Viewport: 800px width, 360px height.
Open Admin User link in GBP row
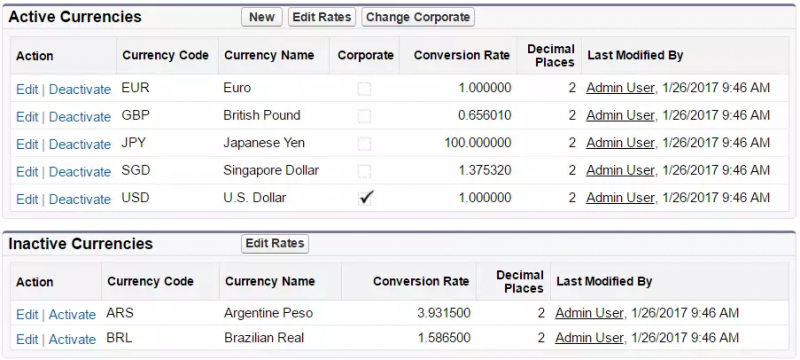coord(620,116)
